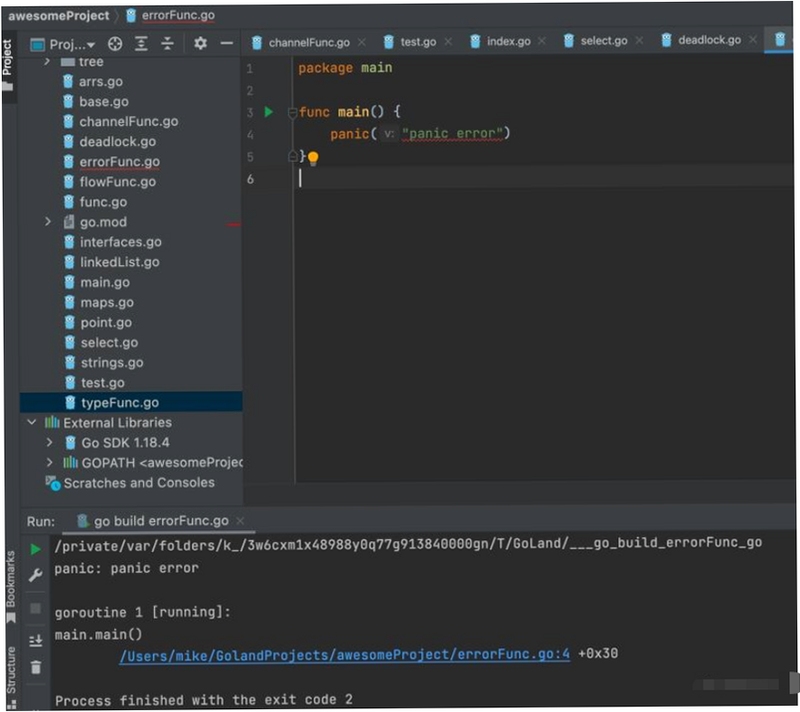Click the stop square in Run panel
Viewport: 800px width, 712px height.
(35, 608)
